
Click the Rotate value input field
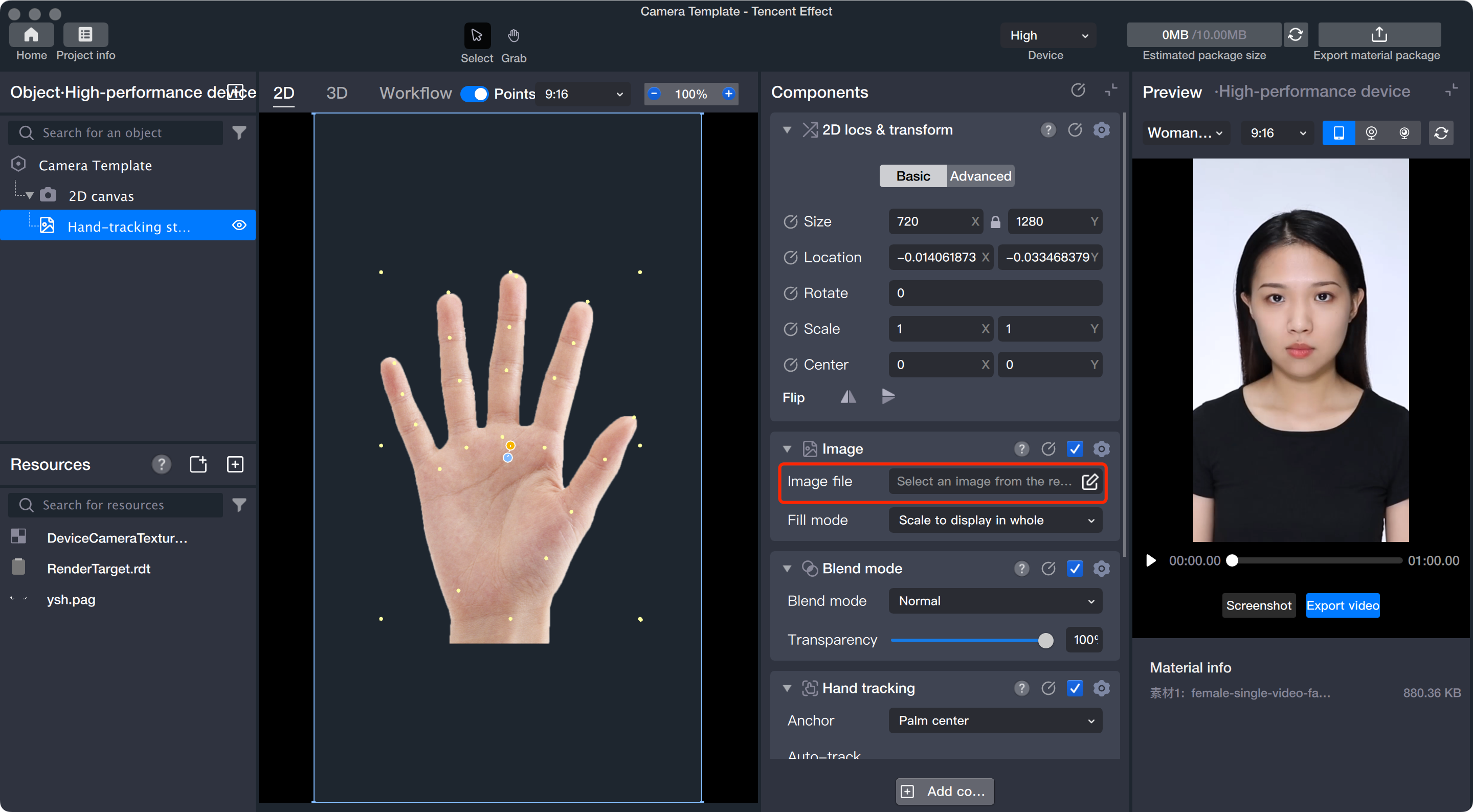pos(995,294)
